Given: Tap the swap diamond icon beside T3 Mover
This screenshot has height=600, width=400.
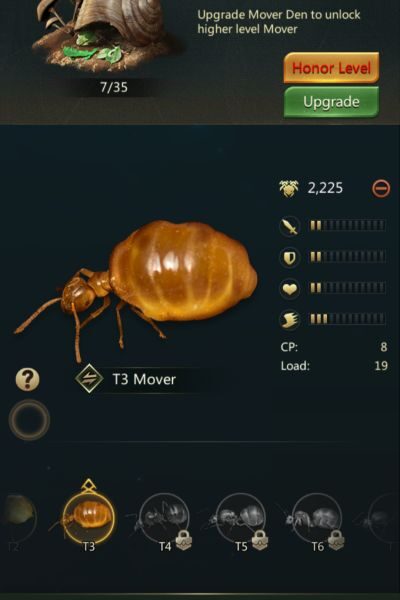Looking at the screenshot, I should click(x=89, y=378).
